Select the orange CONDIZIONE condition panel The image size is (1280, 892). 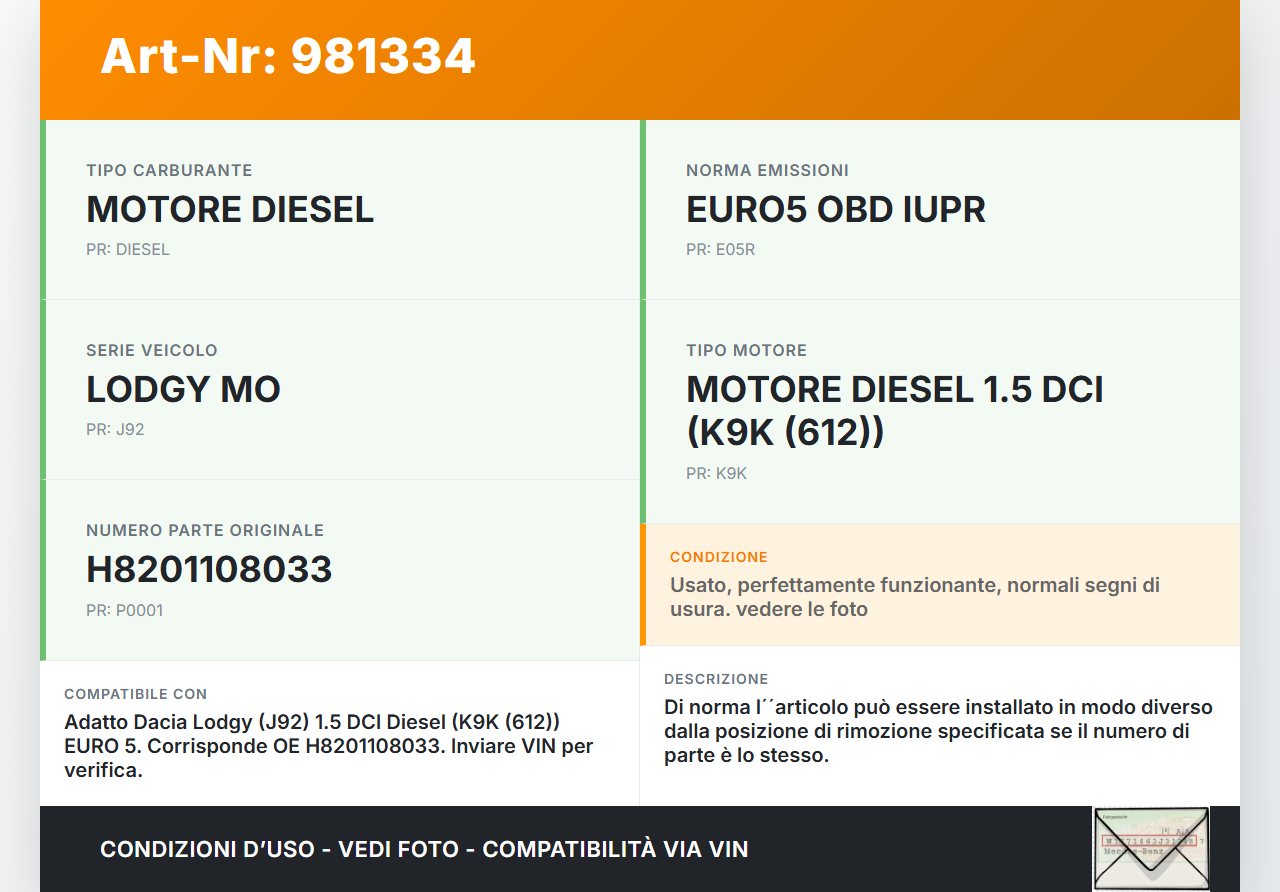click(940, 584)
